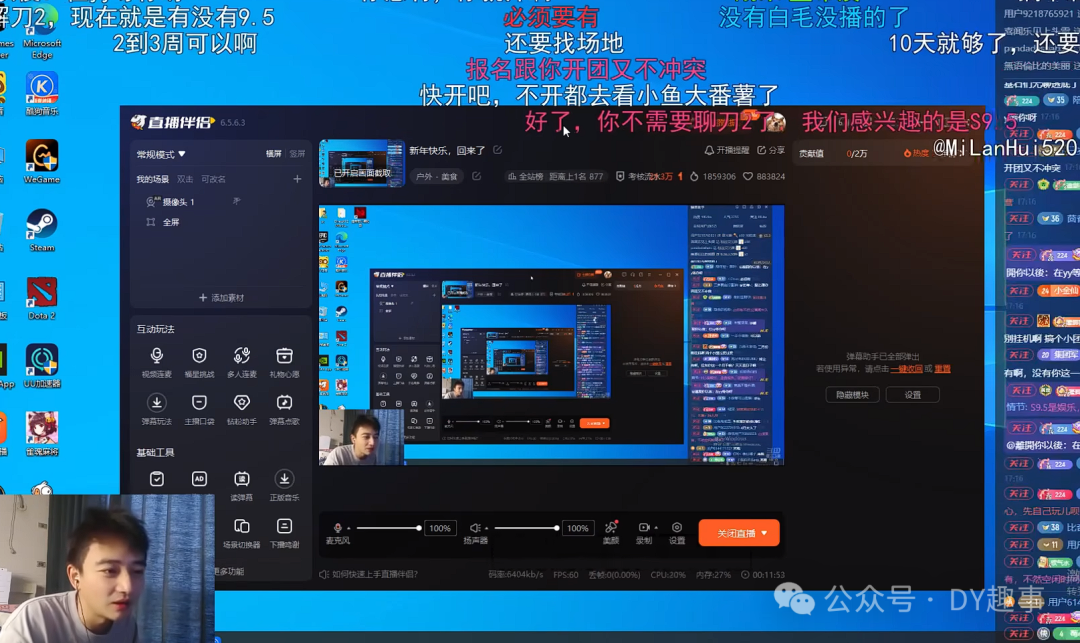Image resolution: width=1080 pixels, height=643 pixels.
Task: Open 正版音乐 licensed music tool
Action: point(284,485)
